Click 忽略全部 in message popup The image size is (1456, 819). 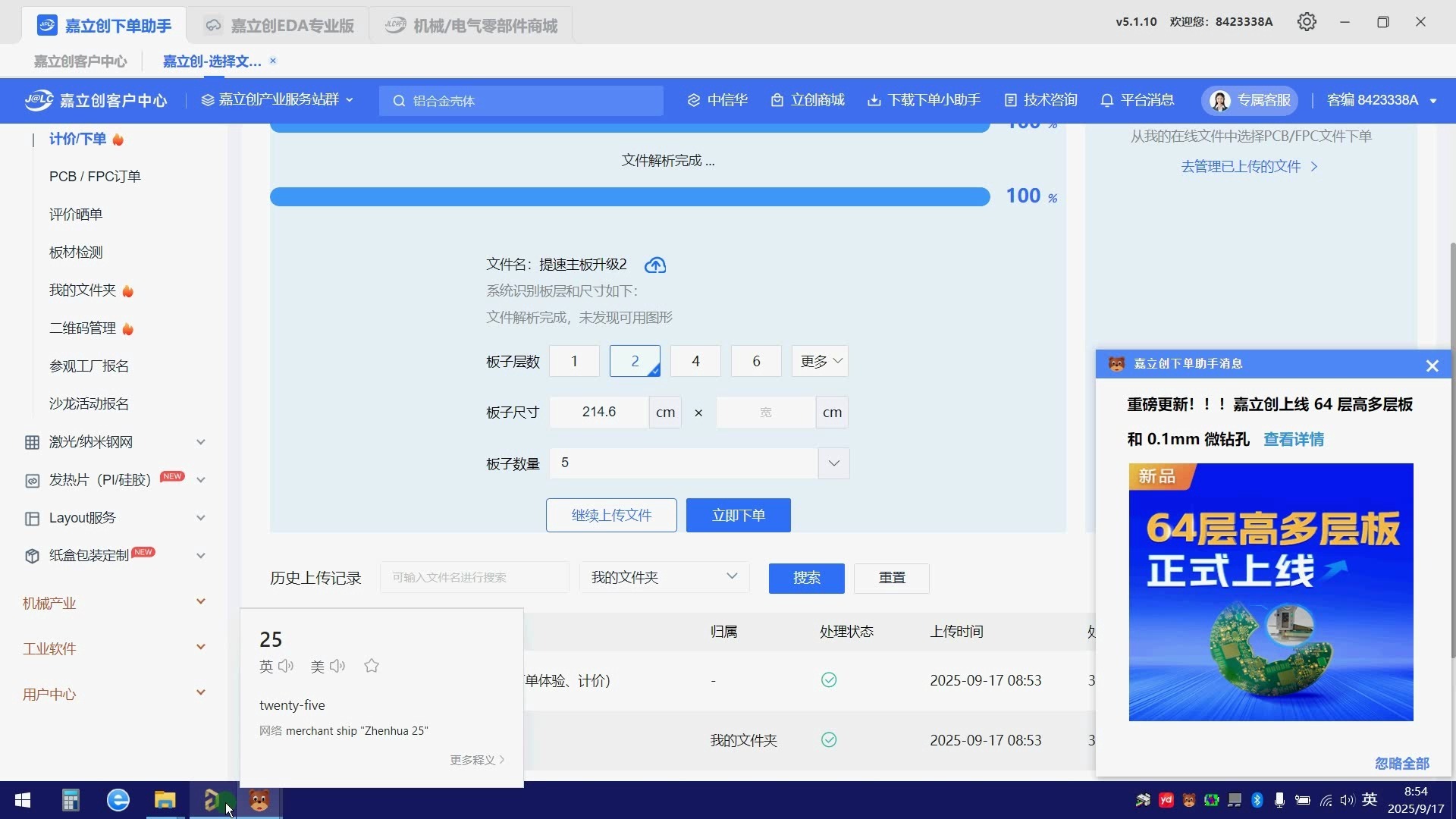coord(1401,764)
